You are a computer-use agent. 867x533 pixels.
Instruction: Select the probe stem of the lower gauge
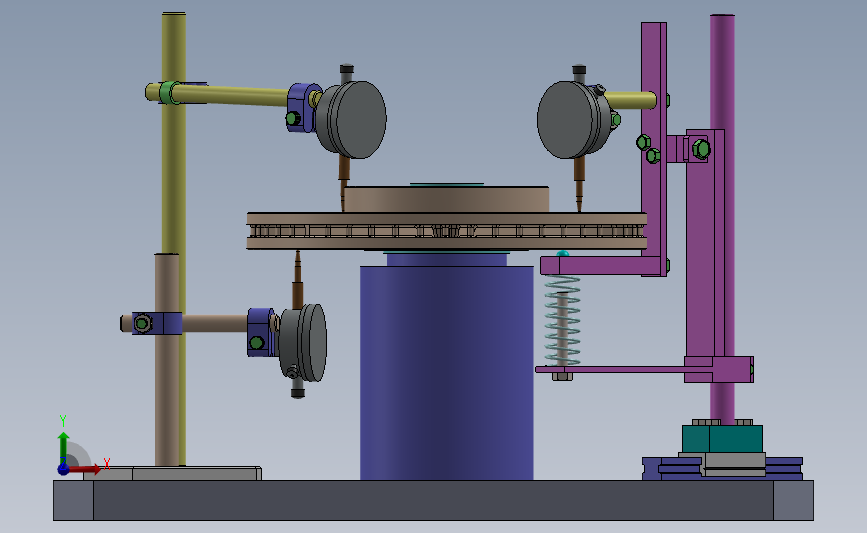point(297,279)
